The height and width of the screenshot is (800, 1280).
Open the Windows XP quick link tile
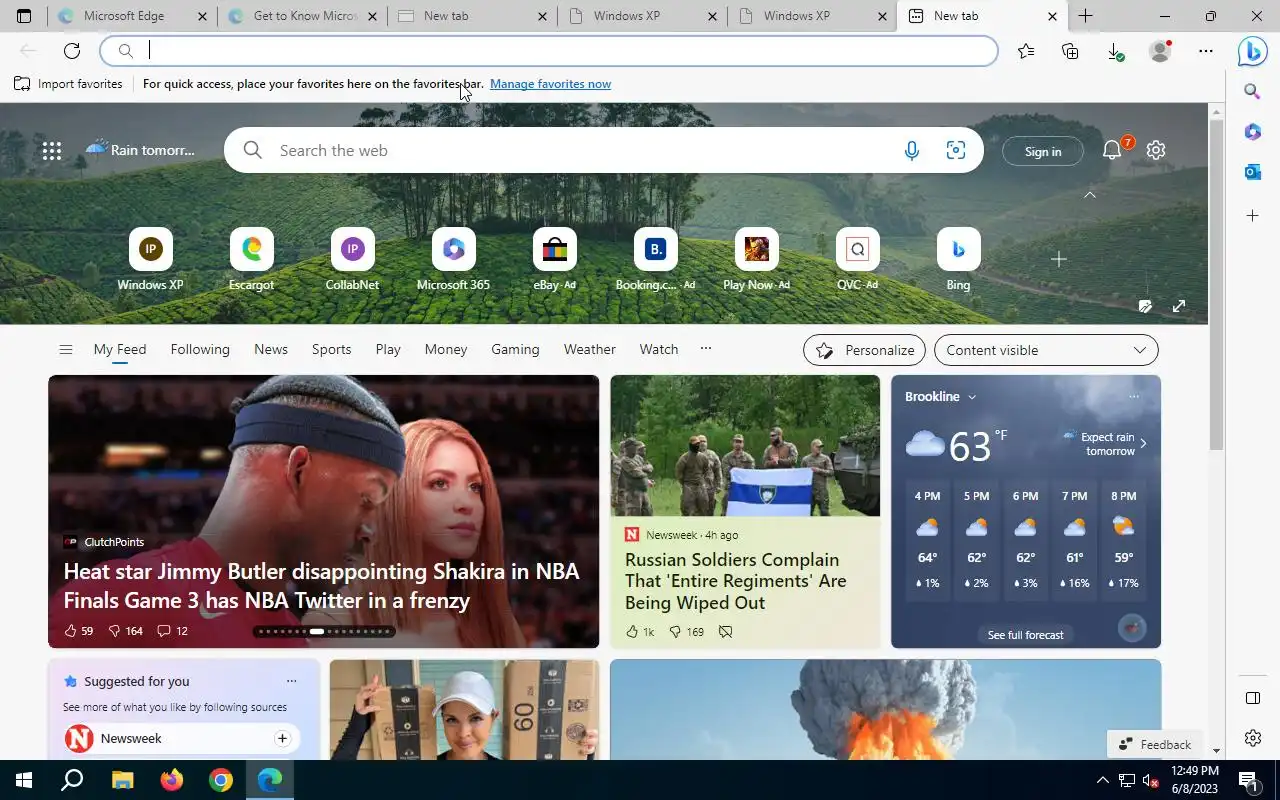click(150, 260)
